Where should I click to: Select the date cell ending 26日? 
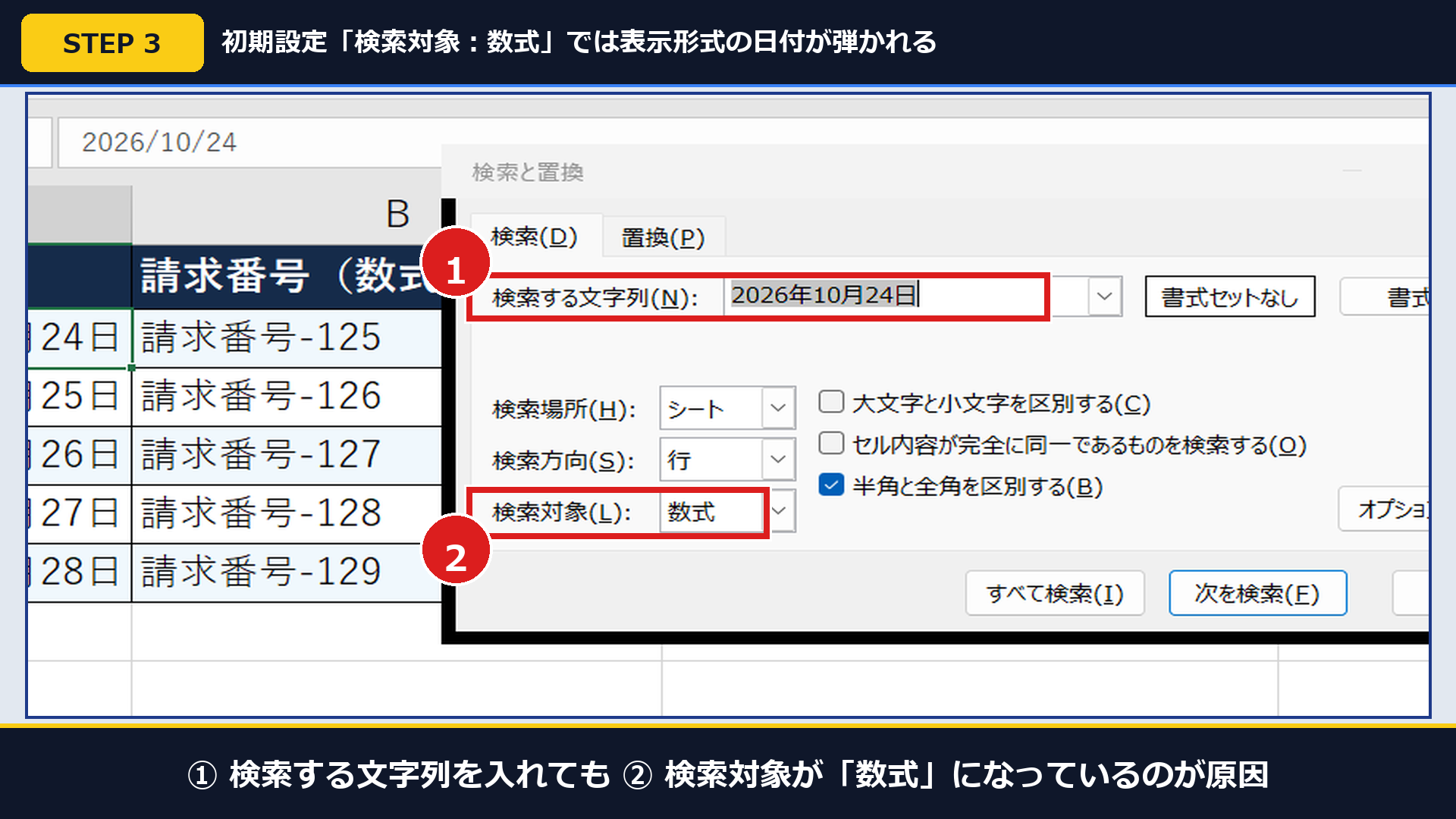[80, 455]
